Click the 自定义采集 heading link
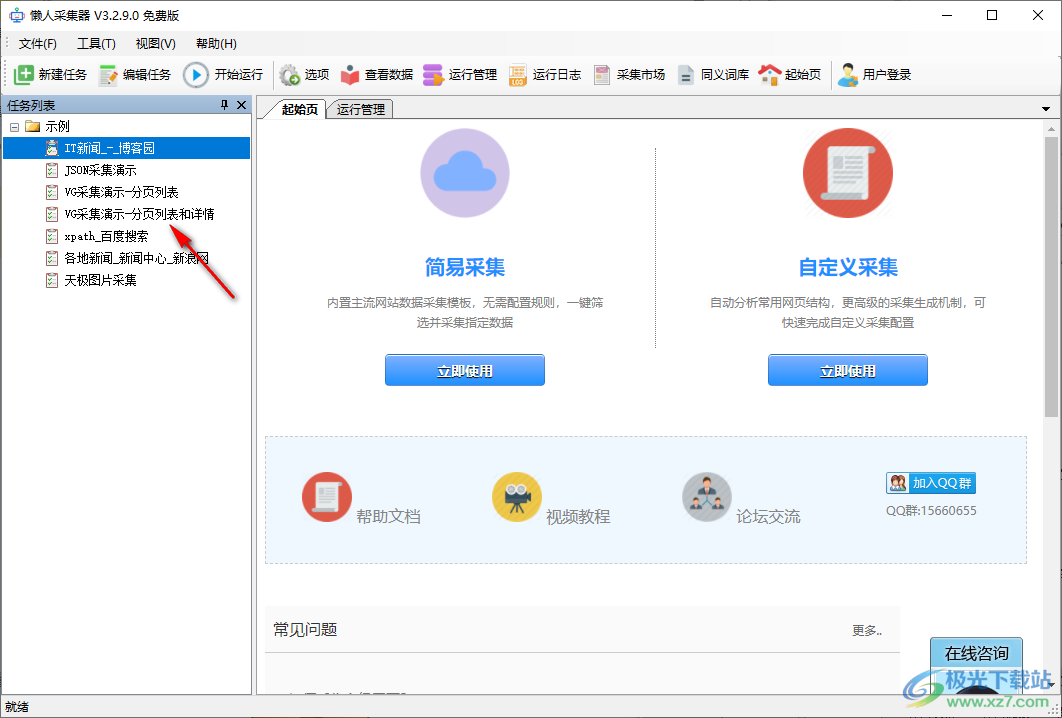This screenshot has width=1062, height=718. click(848, 268)
